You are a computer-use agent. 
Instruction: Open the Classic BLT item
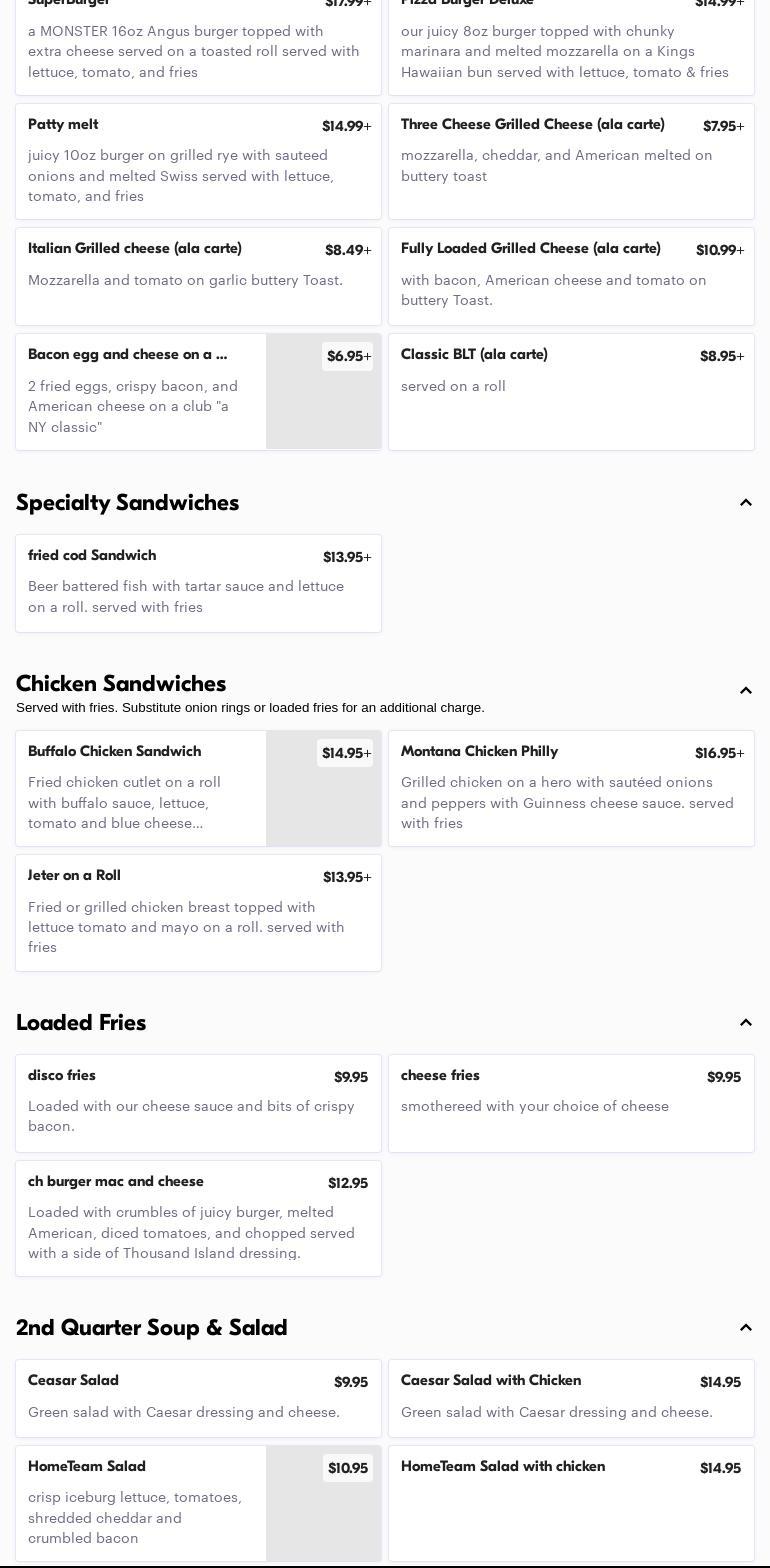571,391
